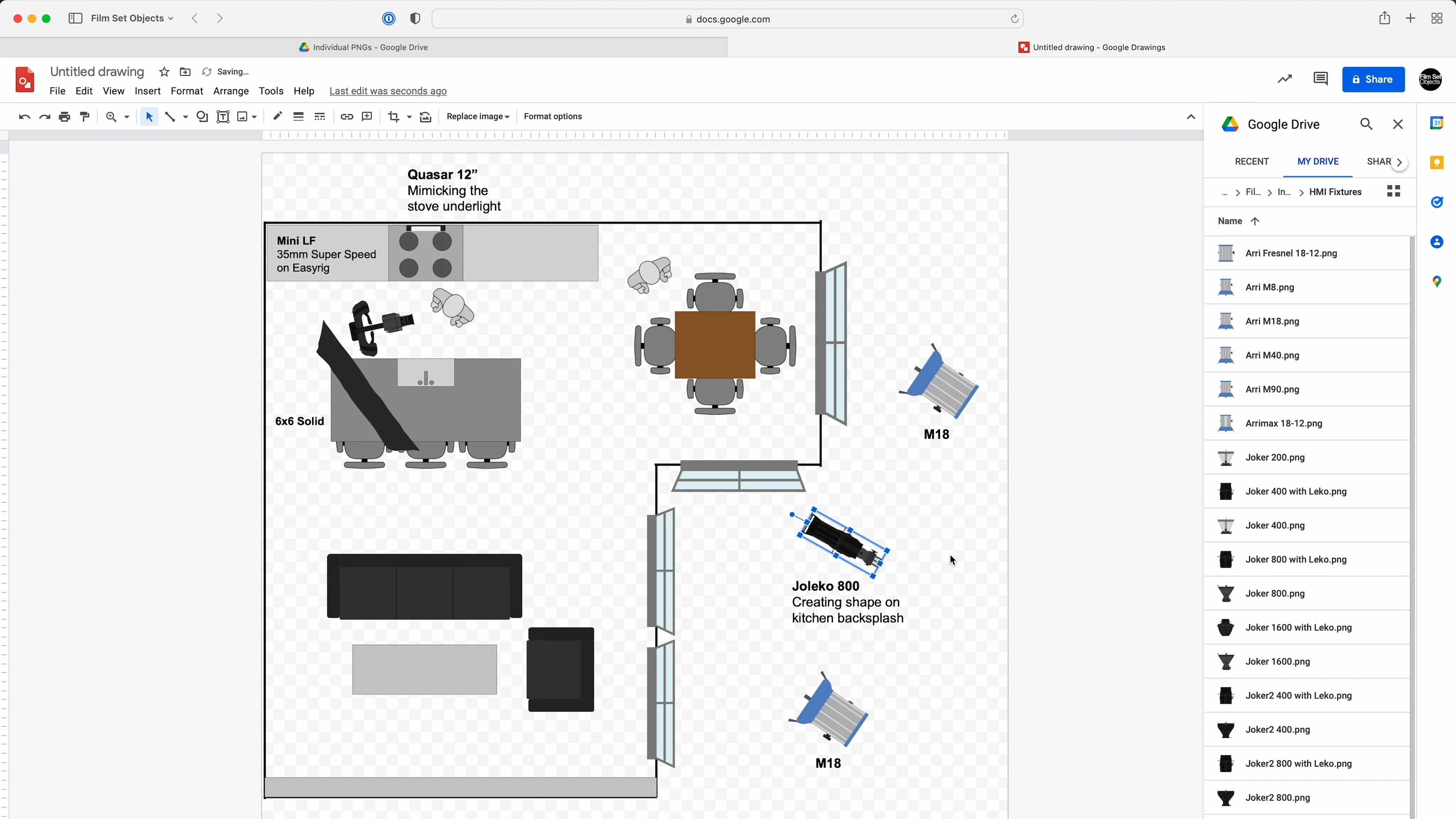Expand the zoom level dropdown arrow
This screenshot has width=1456, height=819.
point(127,117)
